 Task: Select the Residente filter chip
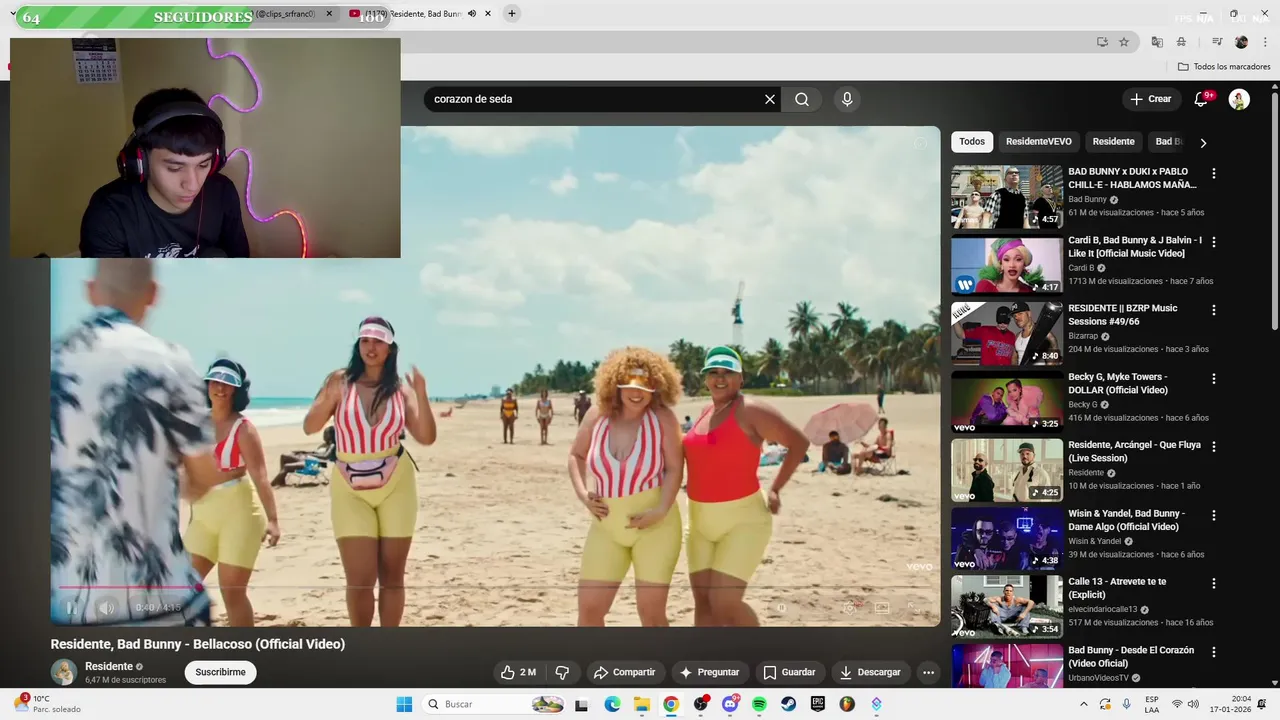tap(1113, 142)
